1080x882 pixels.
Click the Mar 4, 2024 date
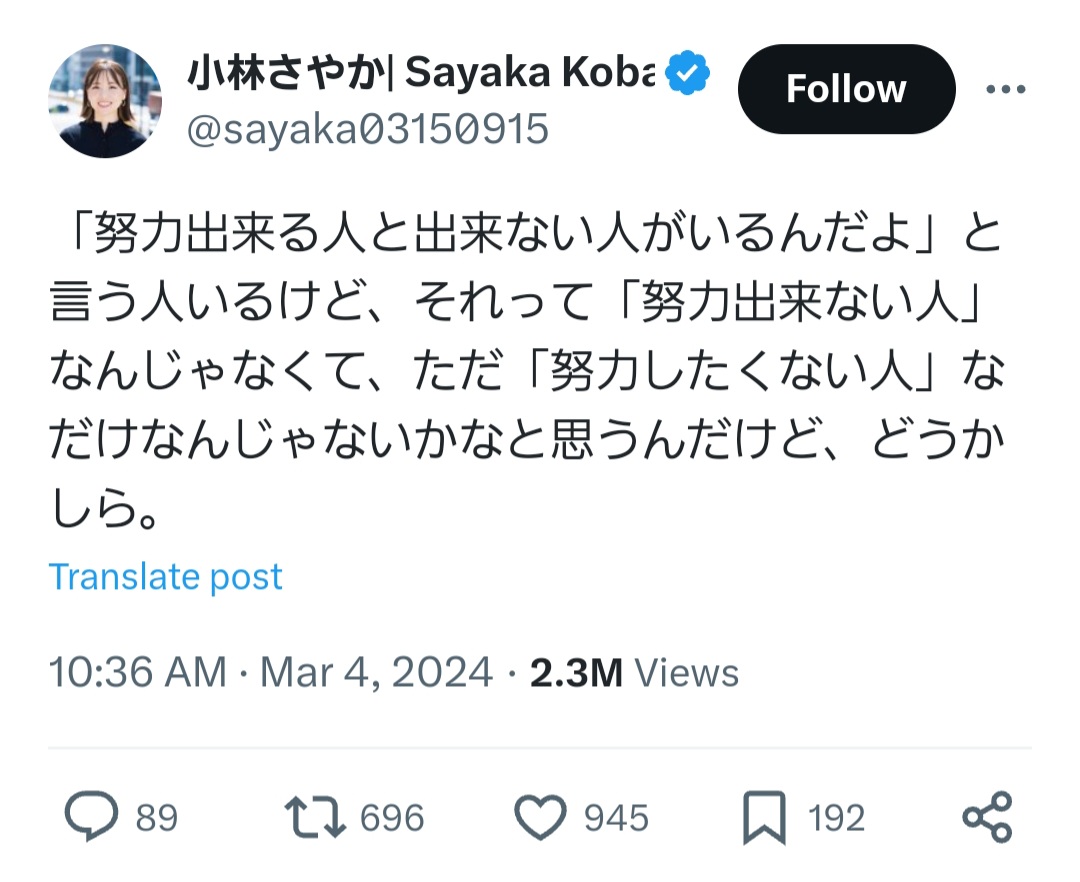[x=376, y=673]
